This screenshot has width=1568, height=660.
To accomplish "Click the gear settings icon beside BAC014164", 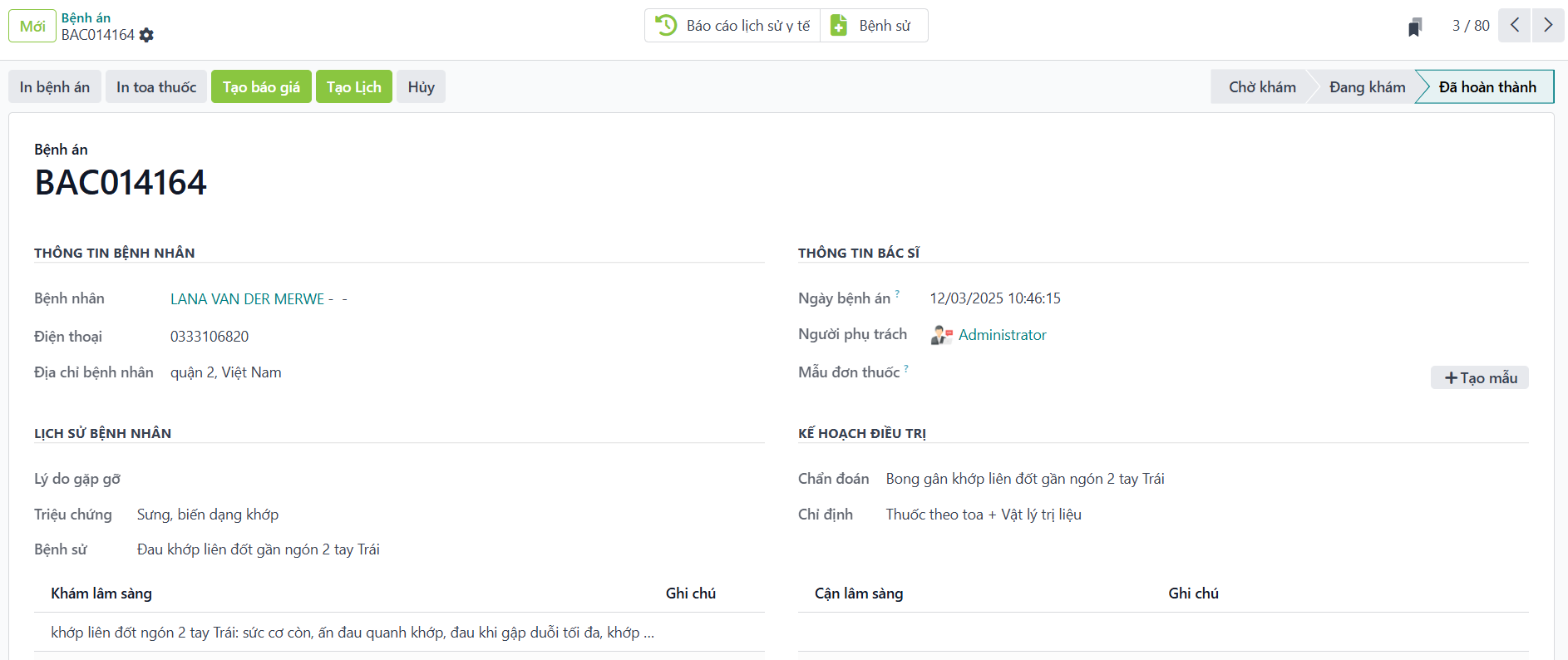I will coord(147,35).
